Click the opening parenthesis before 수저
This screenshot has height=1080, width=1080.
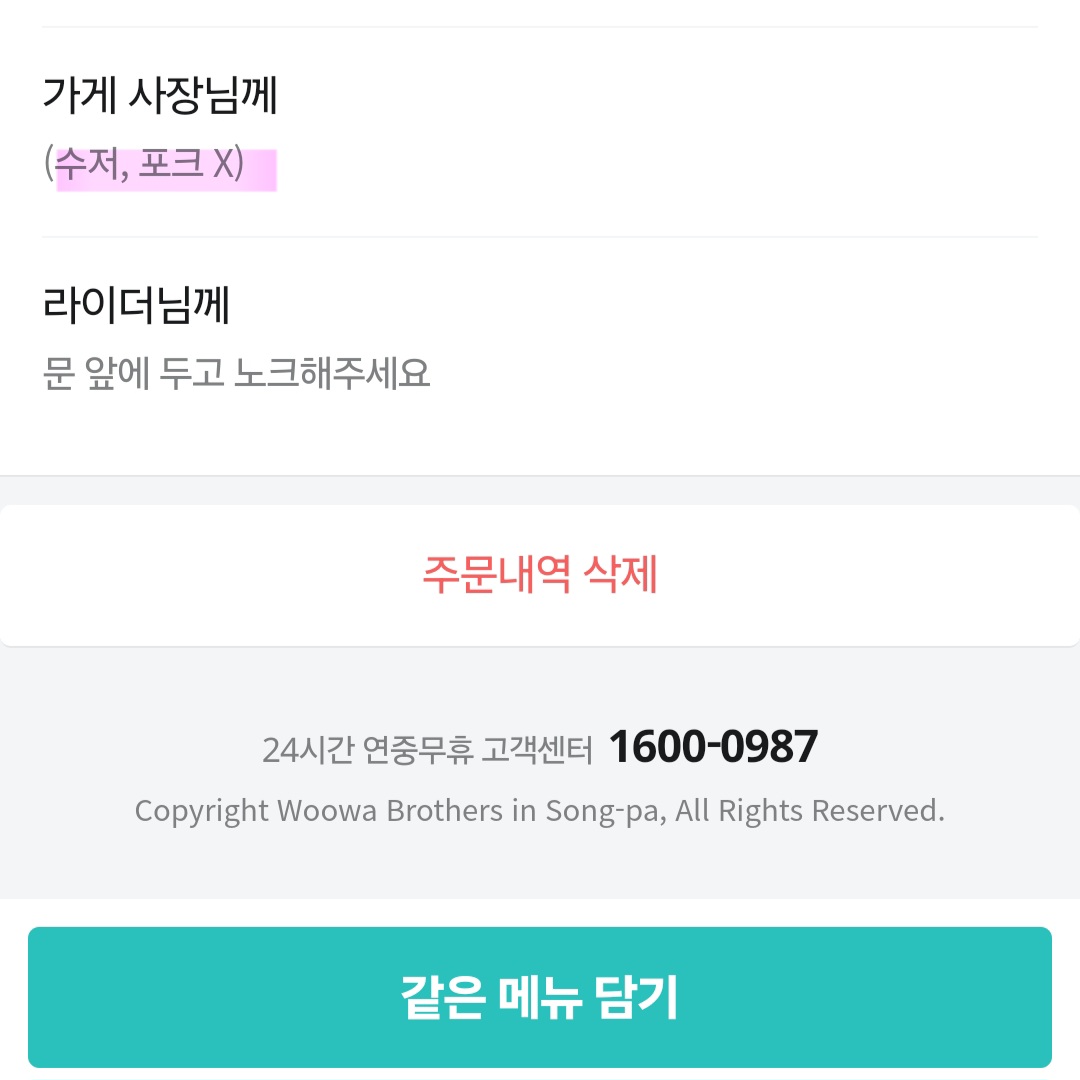click(48, 164)
